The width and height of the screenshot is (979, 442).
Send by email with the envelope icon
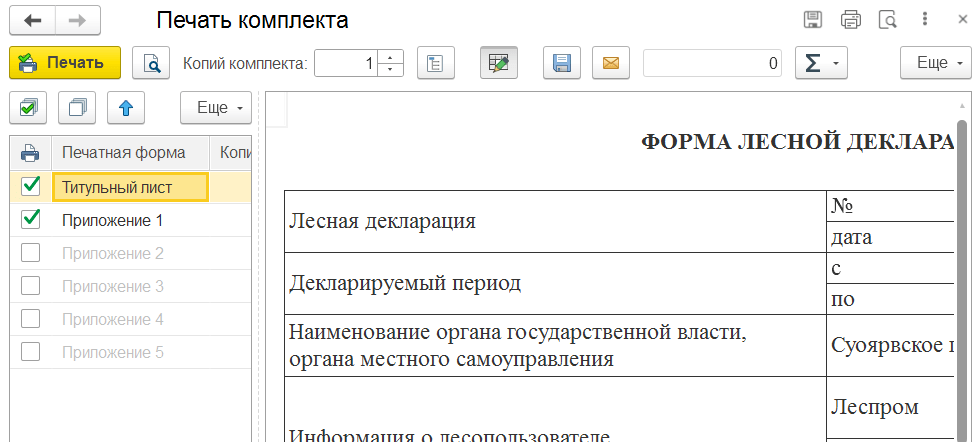coord(611,62)
